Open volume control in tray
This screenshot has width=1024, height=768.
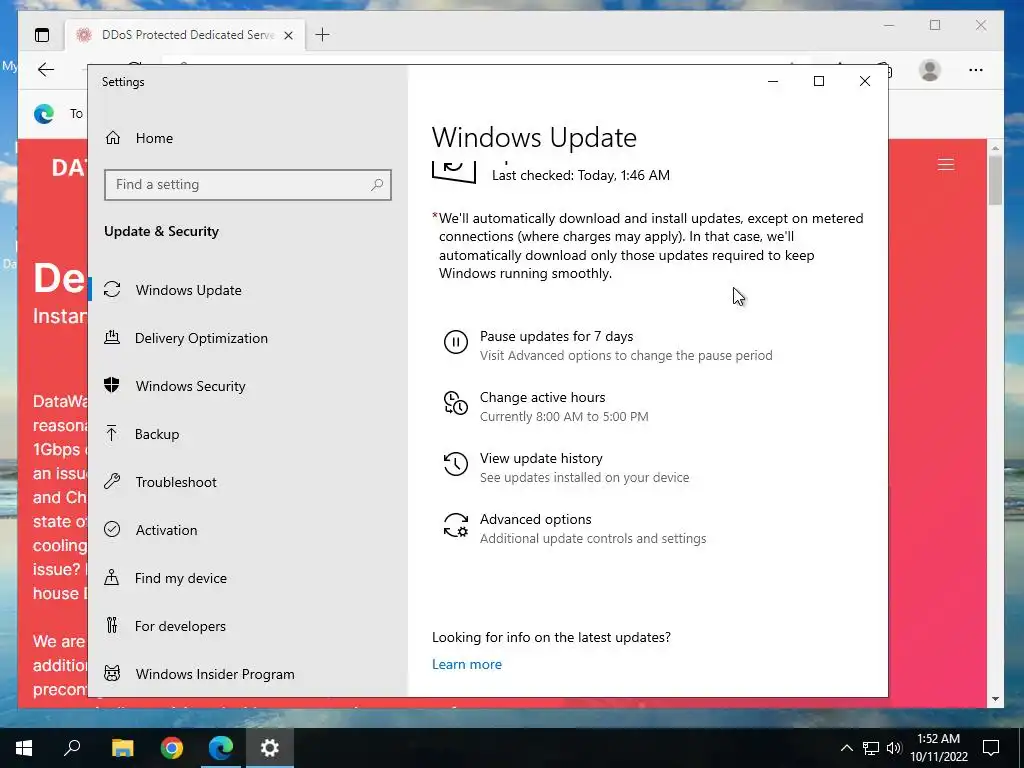coord(894,748)
